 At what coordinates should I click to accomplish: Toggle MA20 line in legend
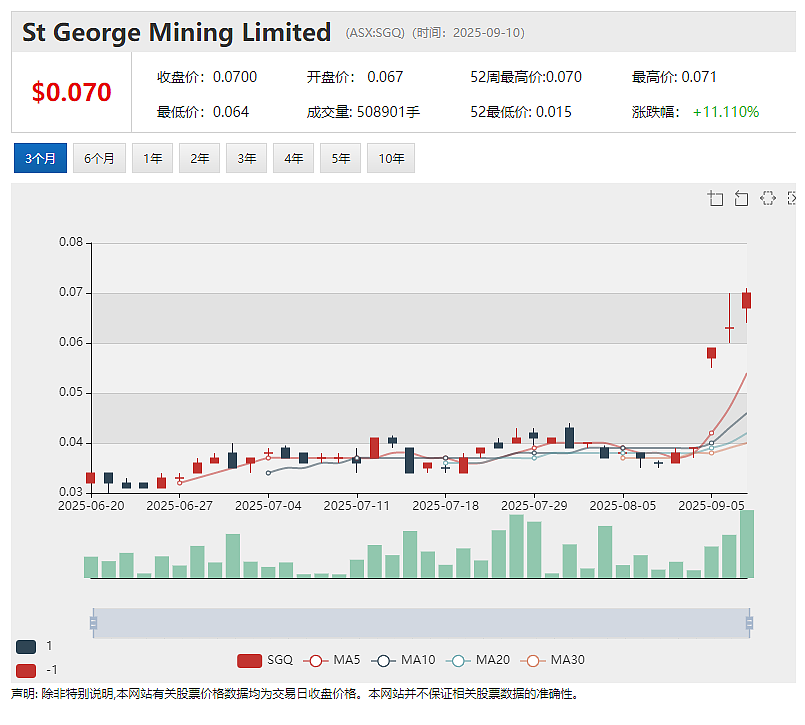[478, 660]
